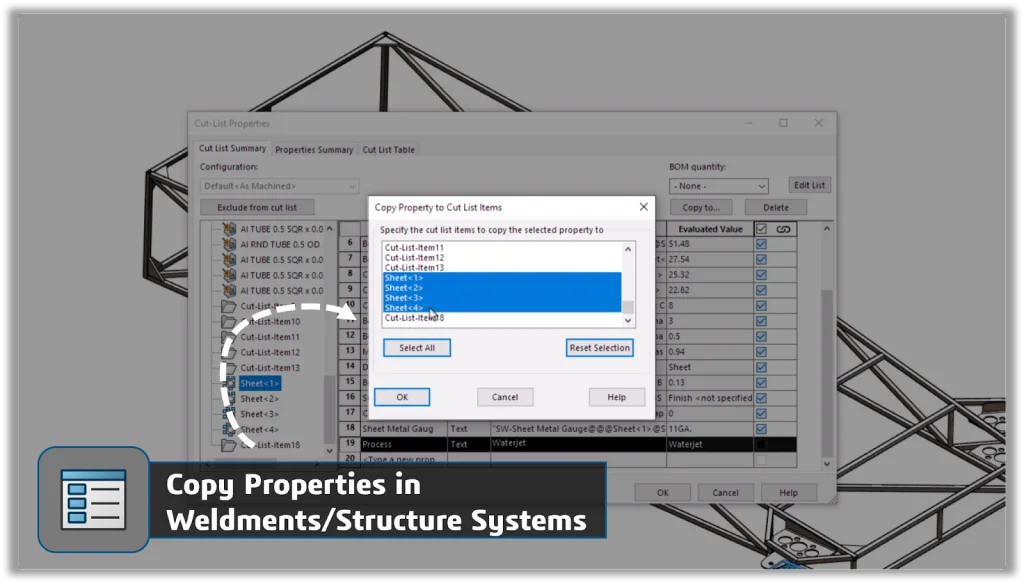Open the BOM quantity dropdown
The height and width of the screenshot is (583, 1024).
[719, 186]
